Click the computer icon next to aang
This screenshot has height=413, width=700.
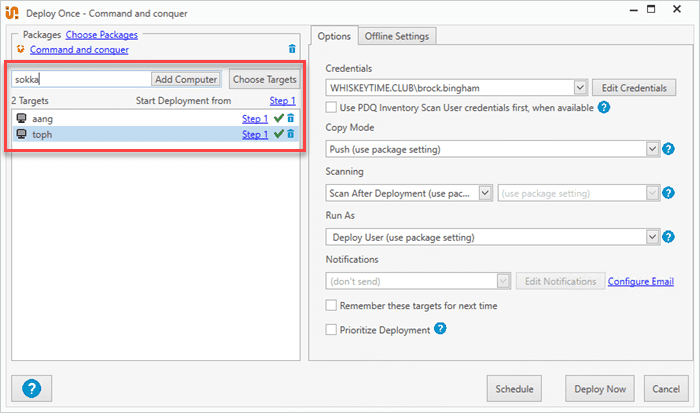pyautogui.click(x=21, y=118)
